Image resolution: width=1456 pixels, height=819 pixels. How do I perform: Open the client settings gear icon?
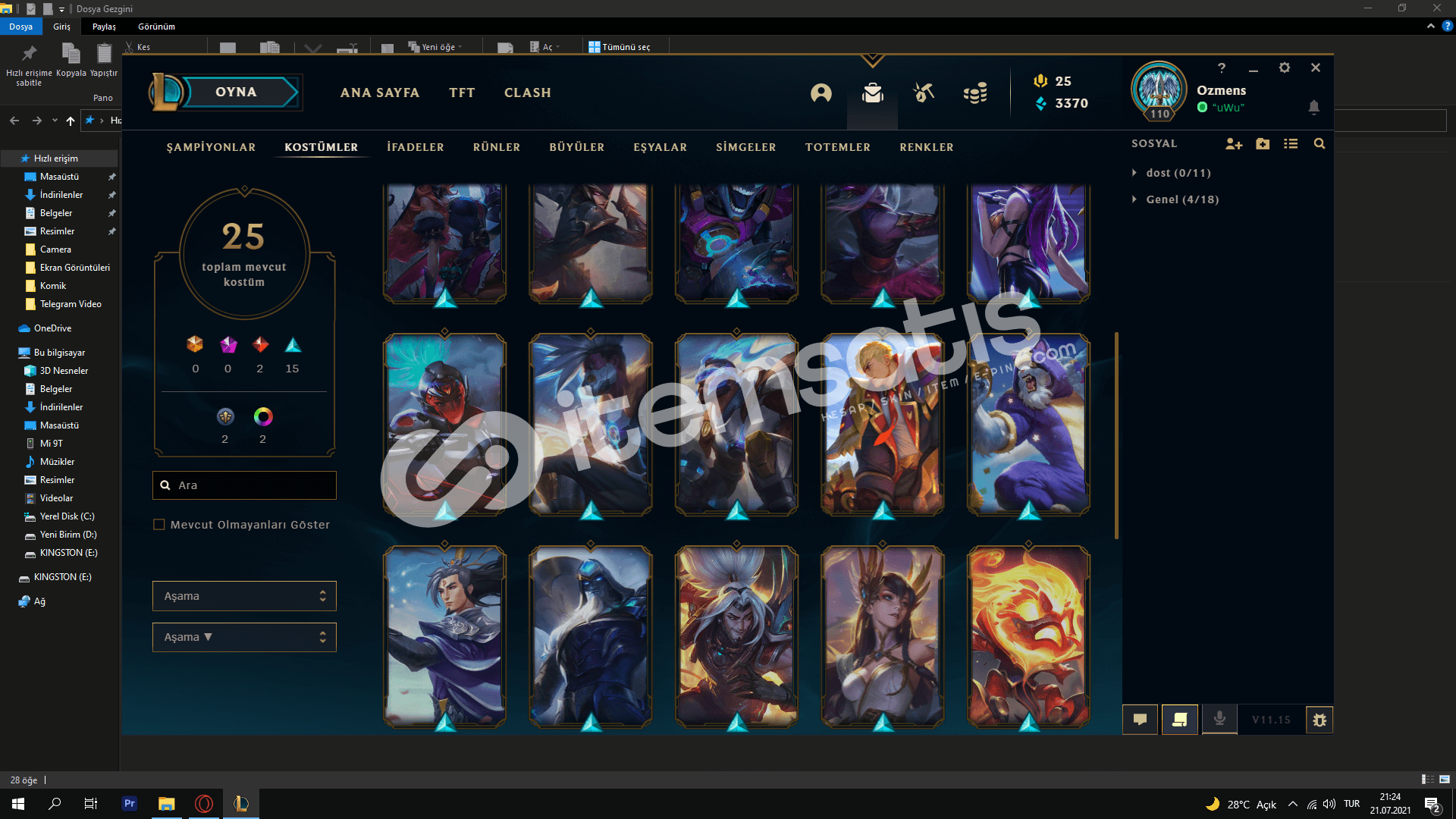pos(1284,67)
